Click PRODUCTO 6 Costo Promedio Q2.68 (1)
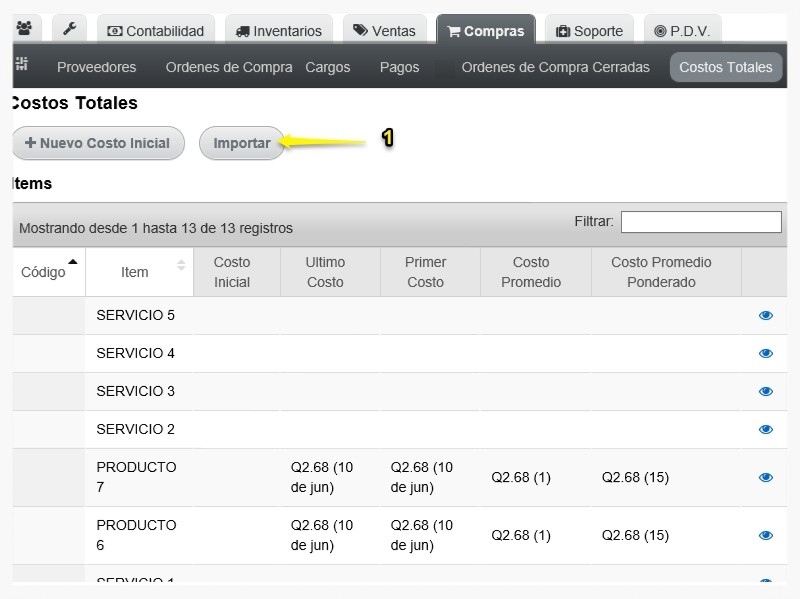Viewport: 800px width, 599px height. (x=521, y=535)
